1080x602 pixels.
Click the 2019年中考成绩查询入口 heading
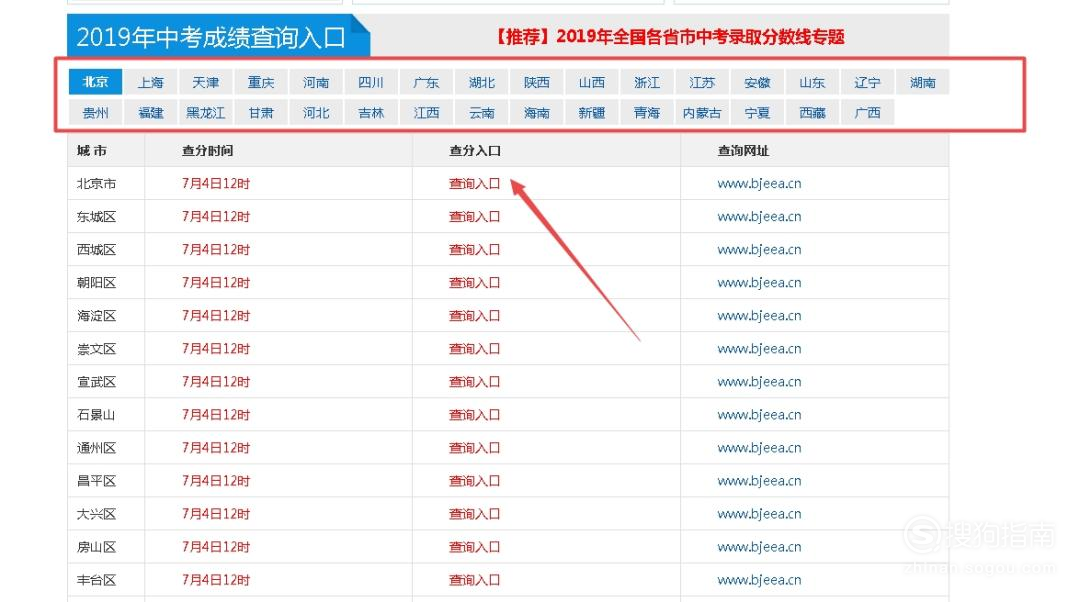click(x=211, y=37)
